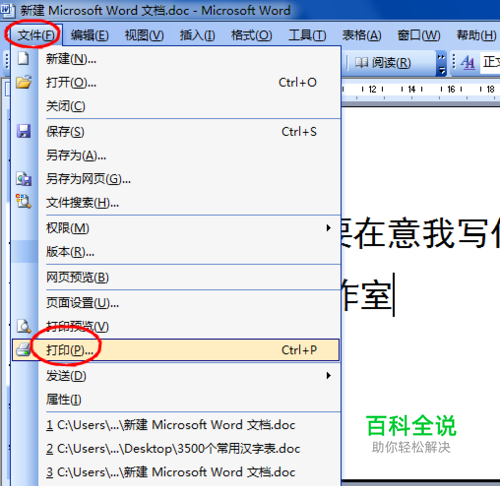Select 文件搜索(H)... menu entry
Image resolution: width=500 pixels, height=486 pixels.
point(176,203)
